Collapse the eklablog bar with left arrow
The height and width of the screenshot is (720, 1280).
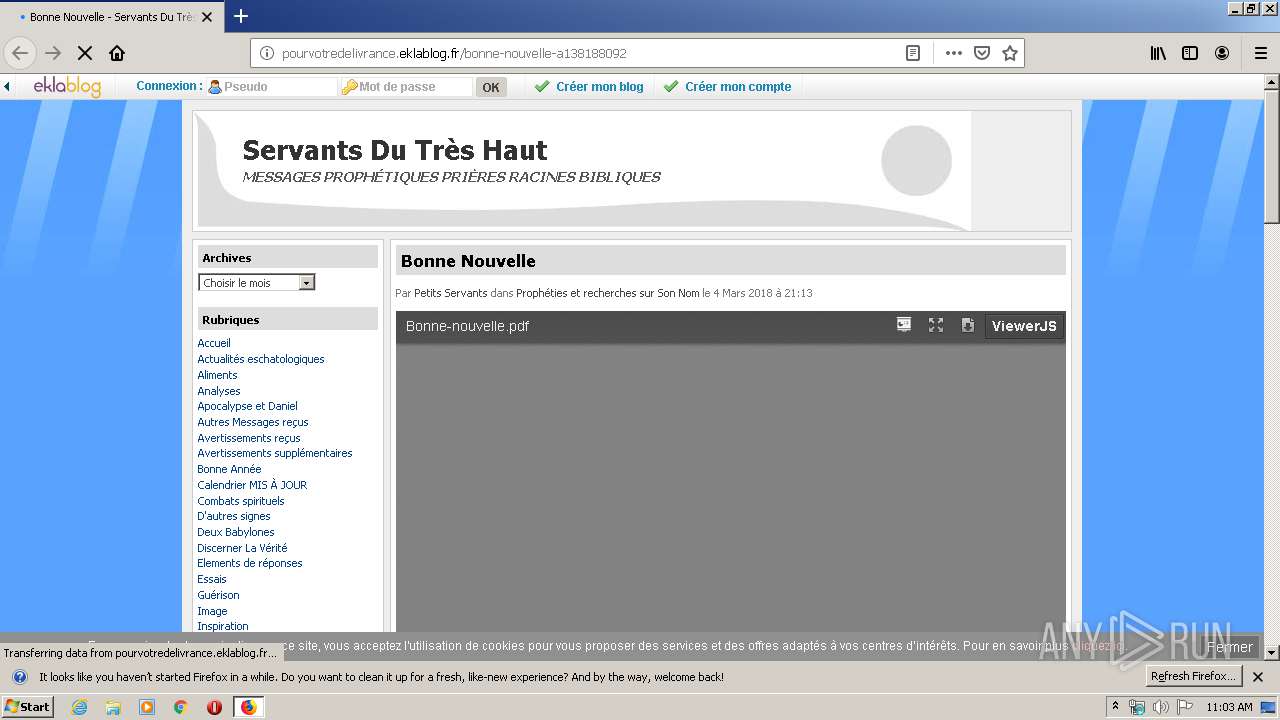(x=7, y=87)
